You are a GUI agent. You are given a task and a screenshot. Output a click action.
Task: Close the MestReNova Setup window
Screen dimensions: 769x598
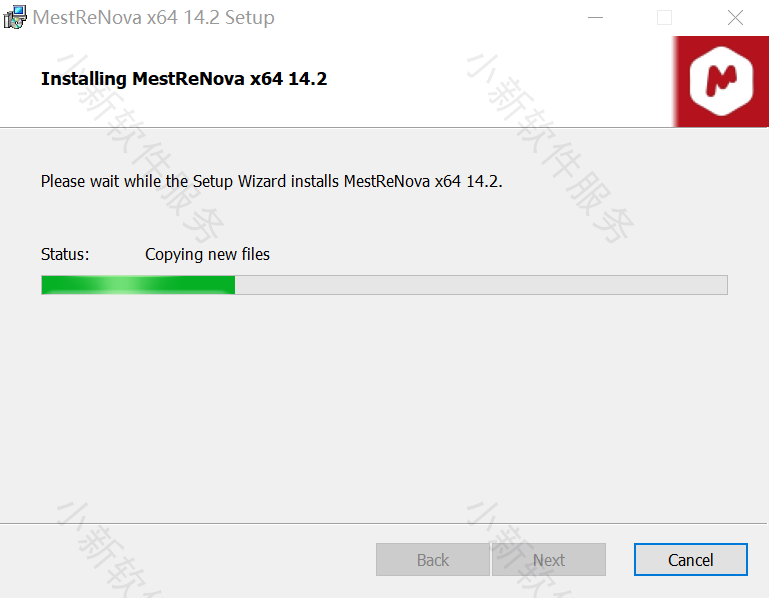(x=735, y=18)
